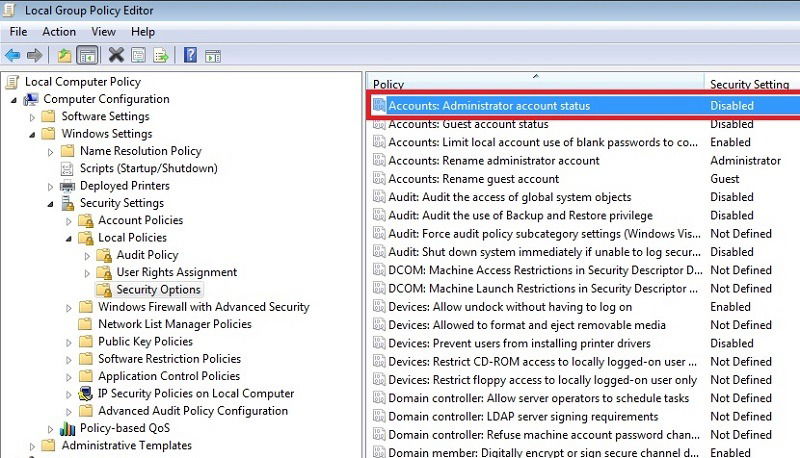Select Windows Firewall with Advanced Security
This screenshot has width=800, height=458.
204,307
